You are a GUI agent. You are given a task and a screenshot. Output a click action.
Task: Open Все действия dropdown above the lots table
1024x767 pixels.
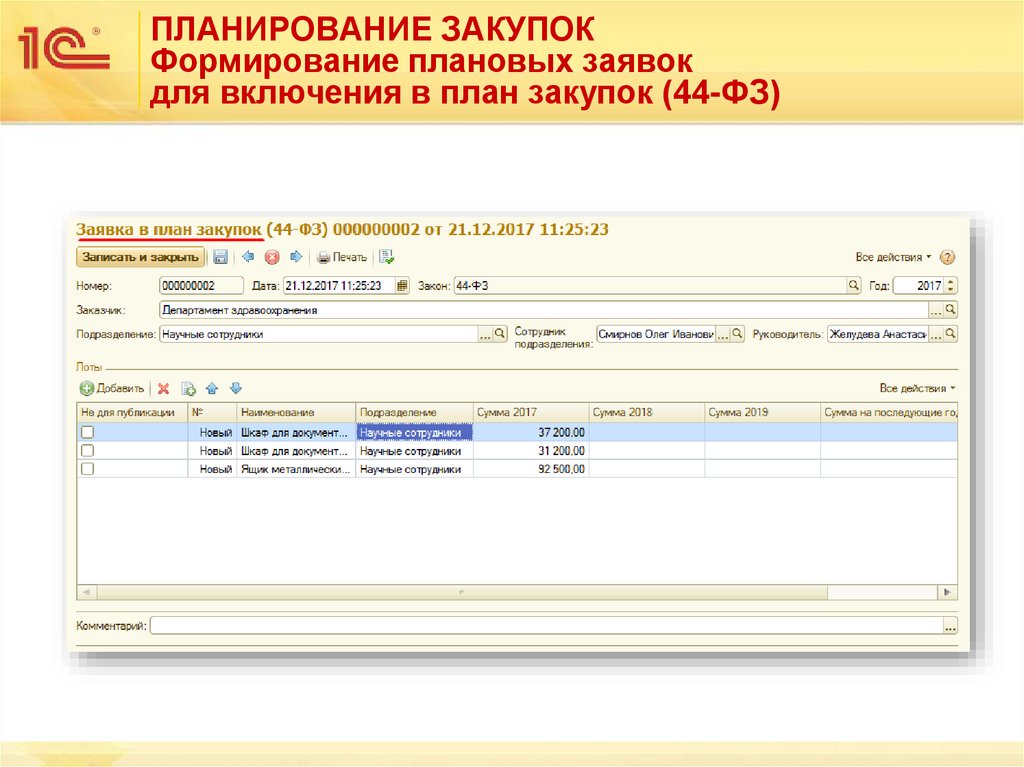point(918,388)
